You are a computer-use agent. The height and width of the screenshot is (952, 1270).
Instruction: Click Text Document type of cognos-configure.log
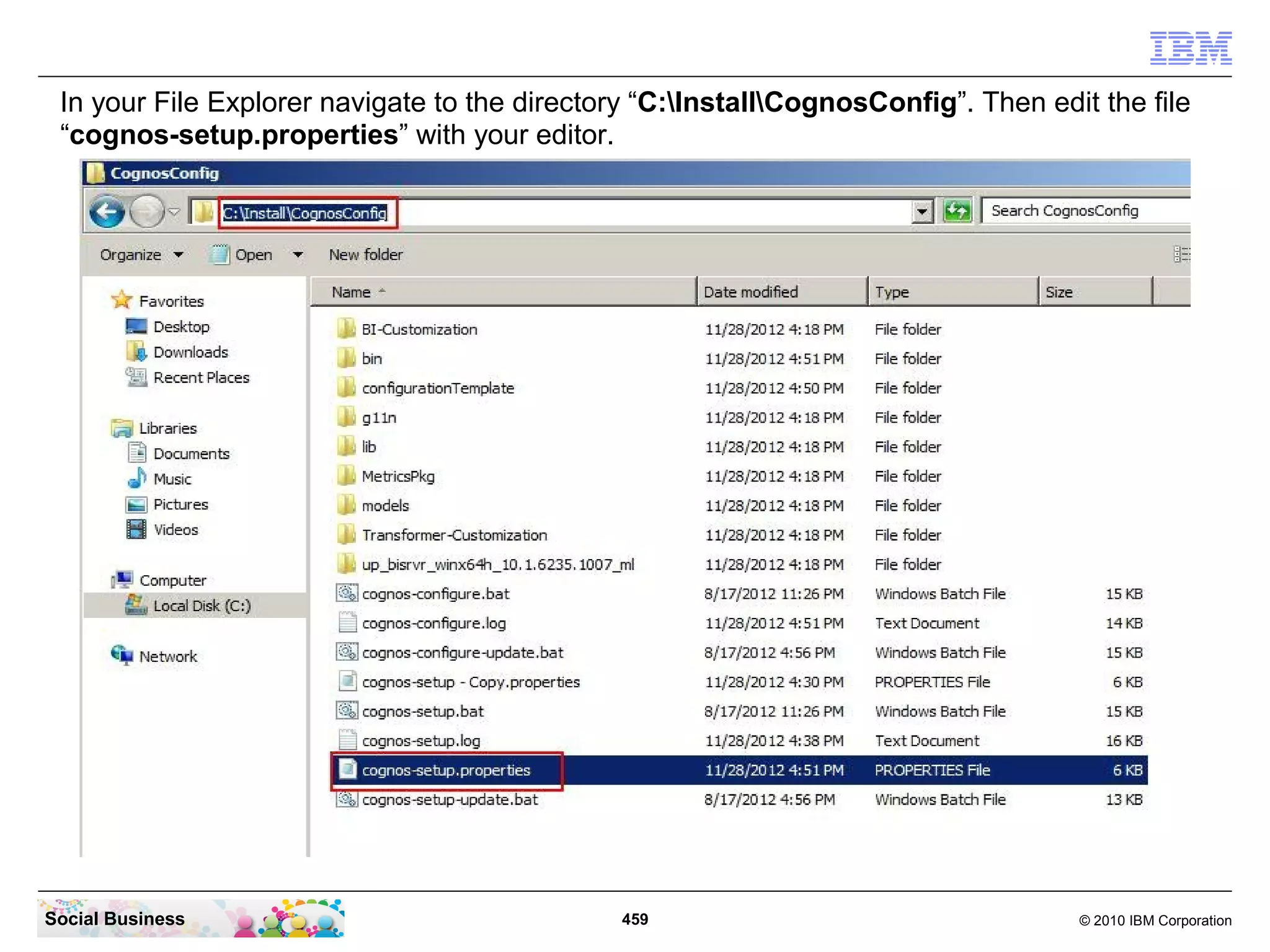[x=927, y=623]
